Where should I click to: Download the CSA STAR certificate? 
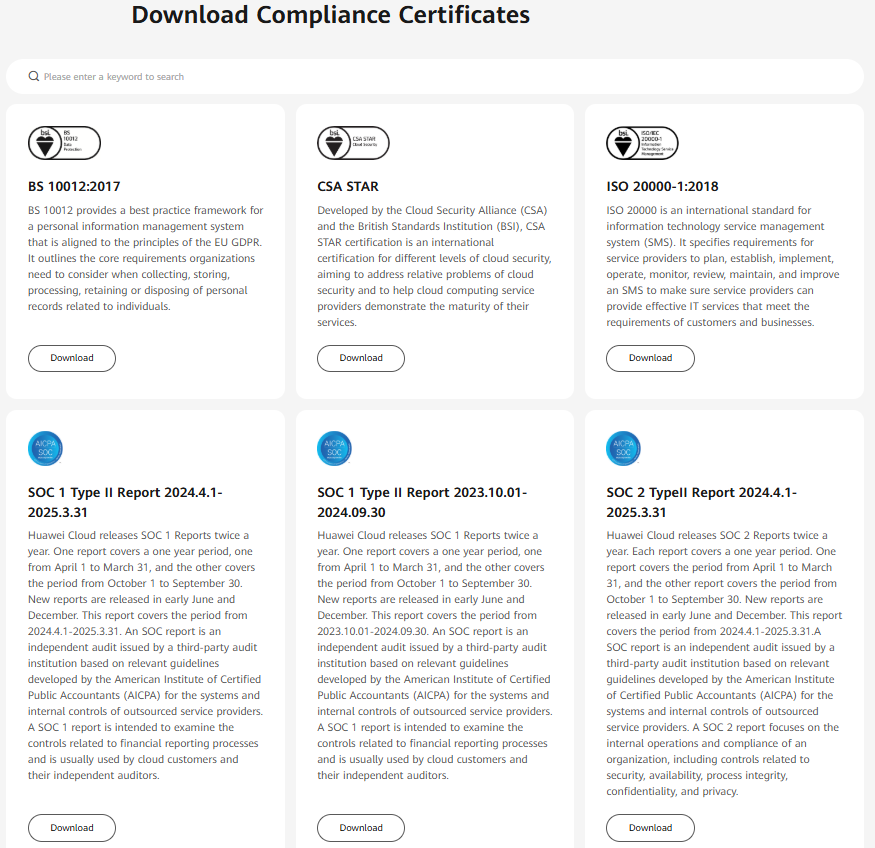click(x=361, y=358)
